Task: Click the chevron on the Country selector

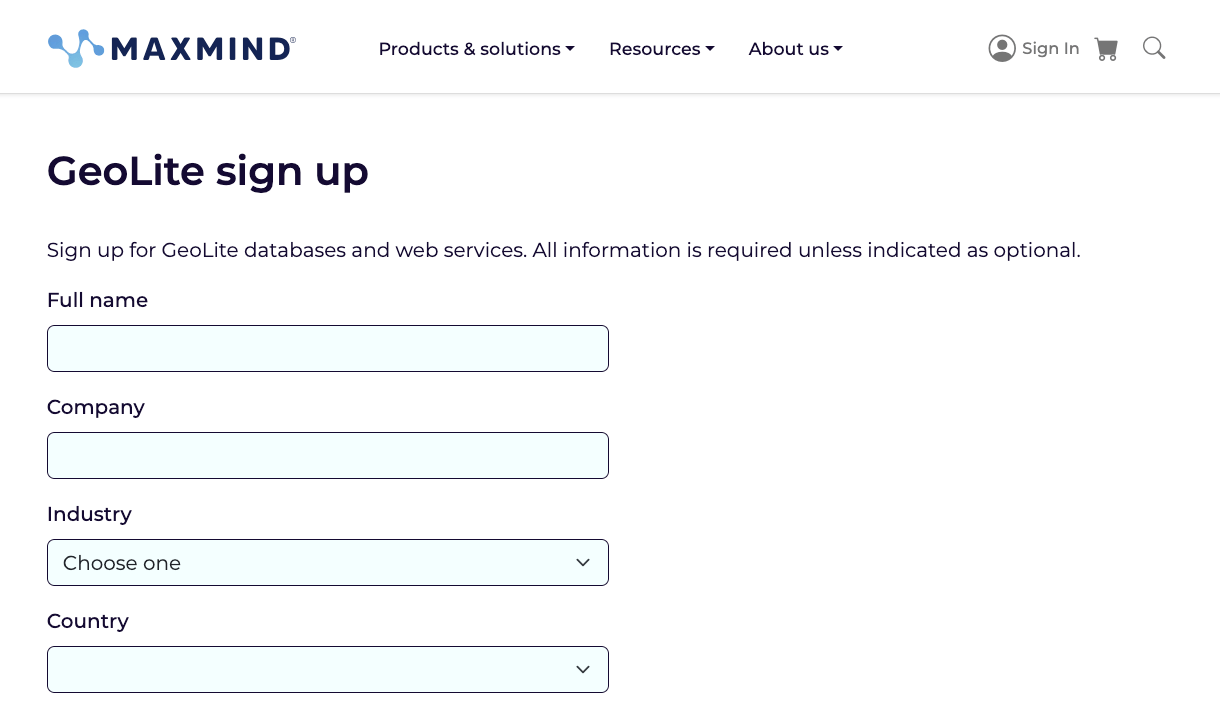Action: (583, 669)
